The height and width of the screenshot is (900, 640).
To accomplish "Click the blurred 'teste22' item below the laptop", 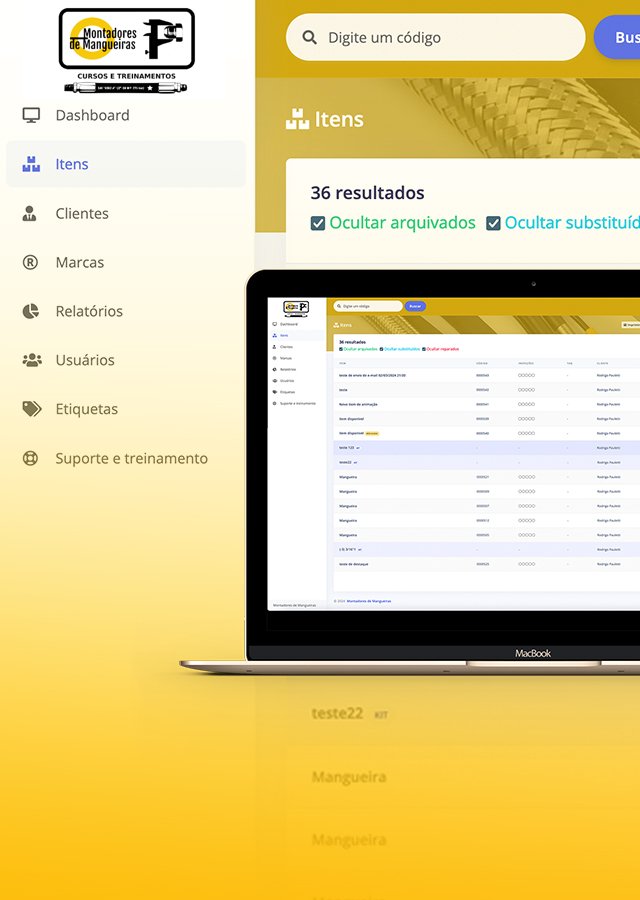I will pos(338,713).
